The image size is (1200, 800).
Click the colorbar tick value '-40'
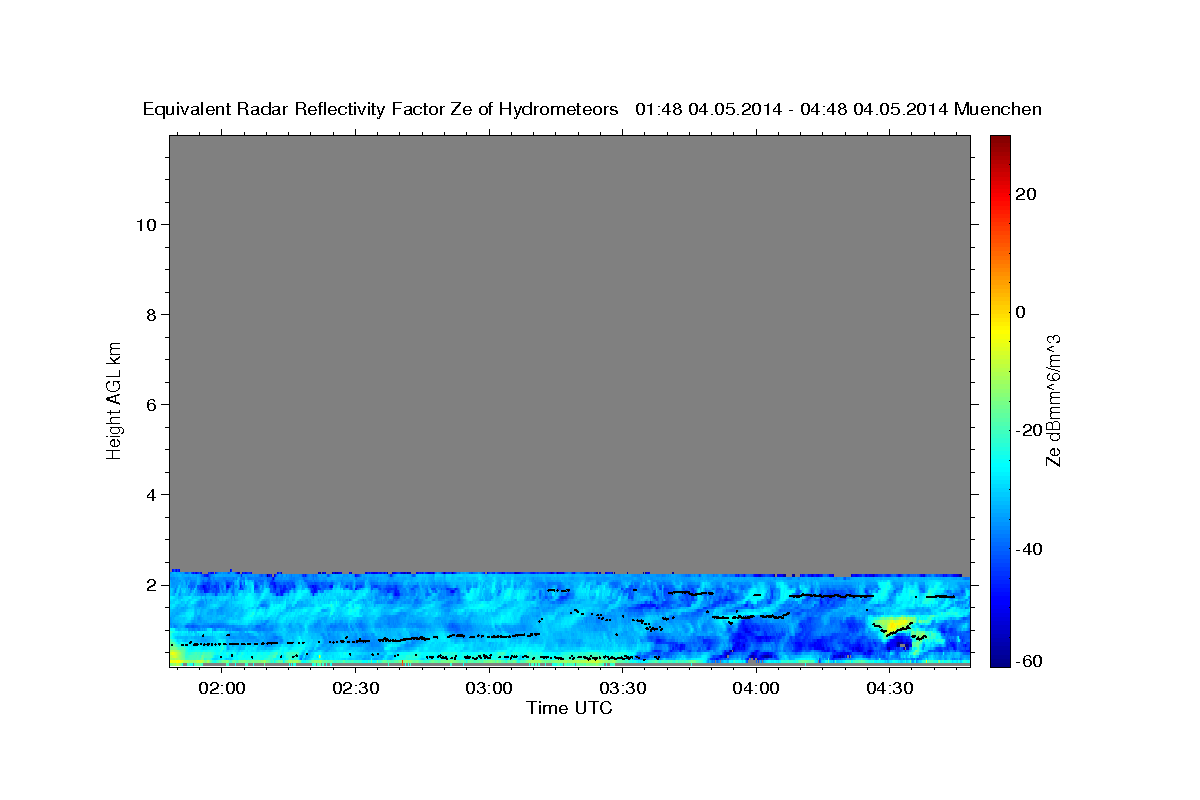tap(1027, 549)
